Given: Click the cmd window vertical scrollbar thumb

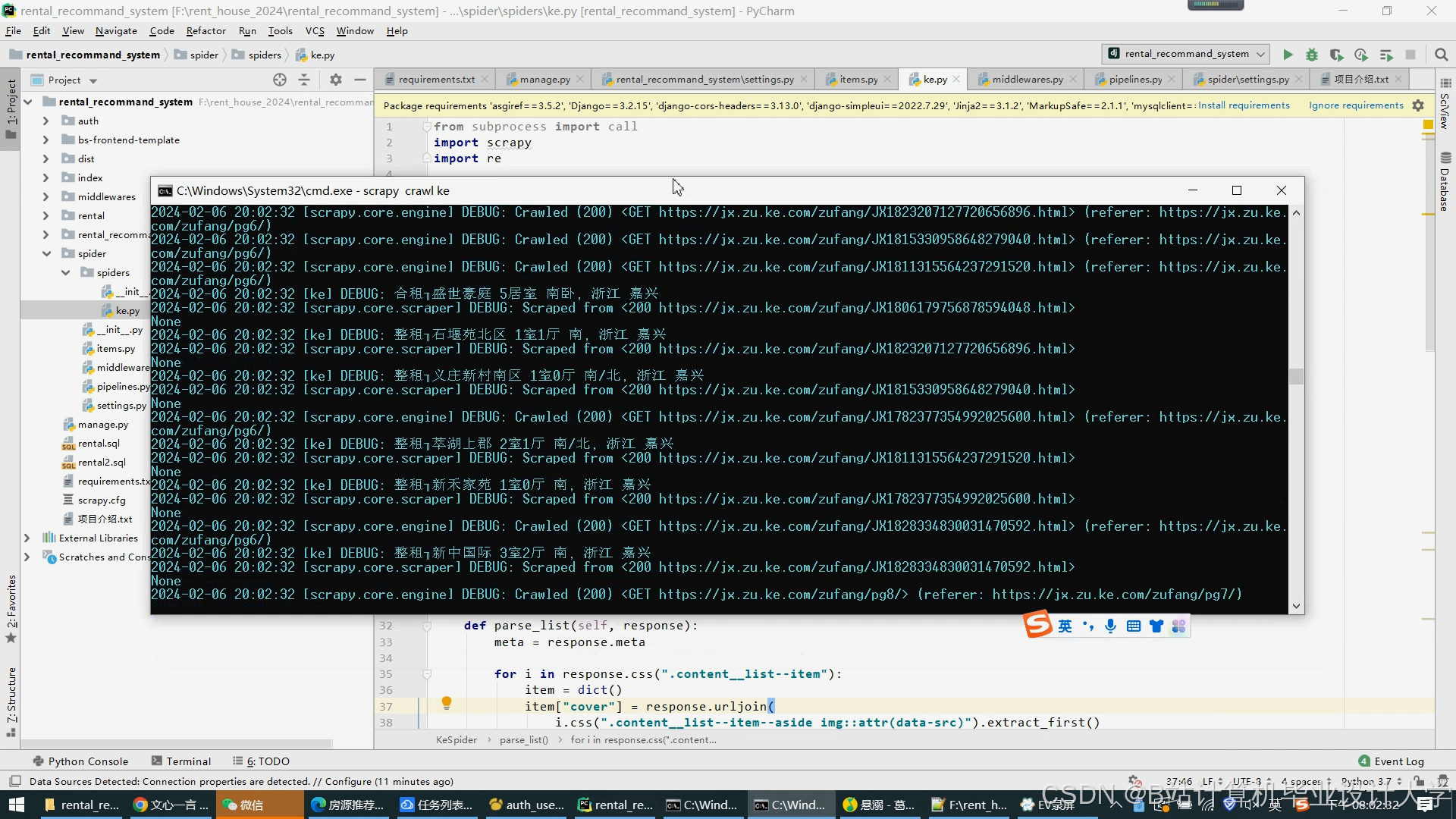Looking at the screenshot, I should (x=1297, y=377).
